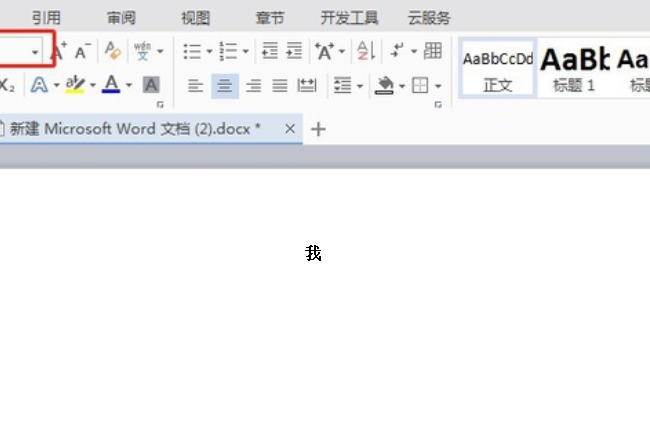Image resolution: width=650 pixels, height=431 pixels.
Task: Align text right
Action: [253, 86]
